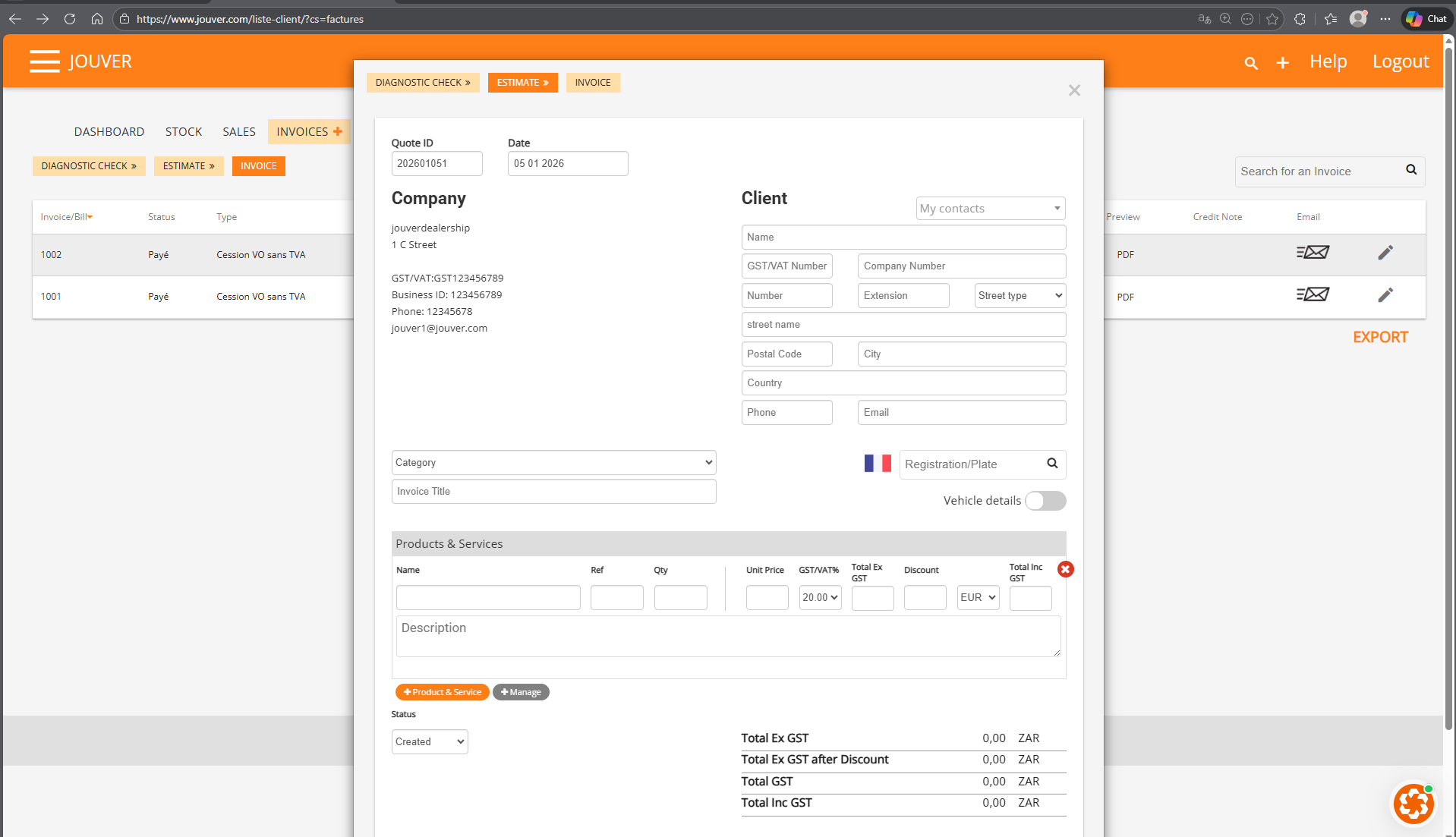This screenshot has width=1456, height=837.
Task: Open Copilot Chat in the browser
Action: (1426, 19)
